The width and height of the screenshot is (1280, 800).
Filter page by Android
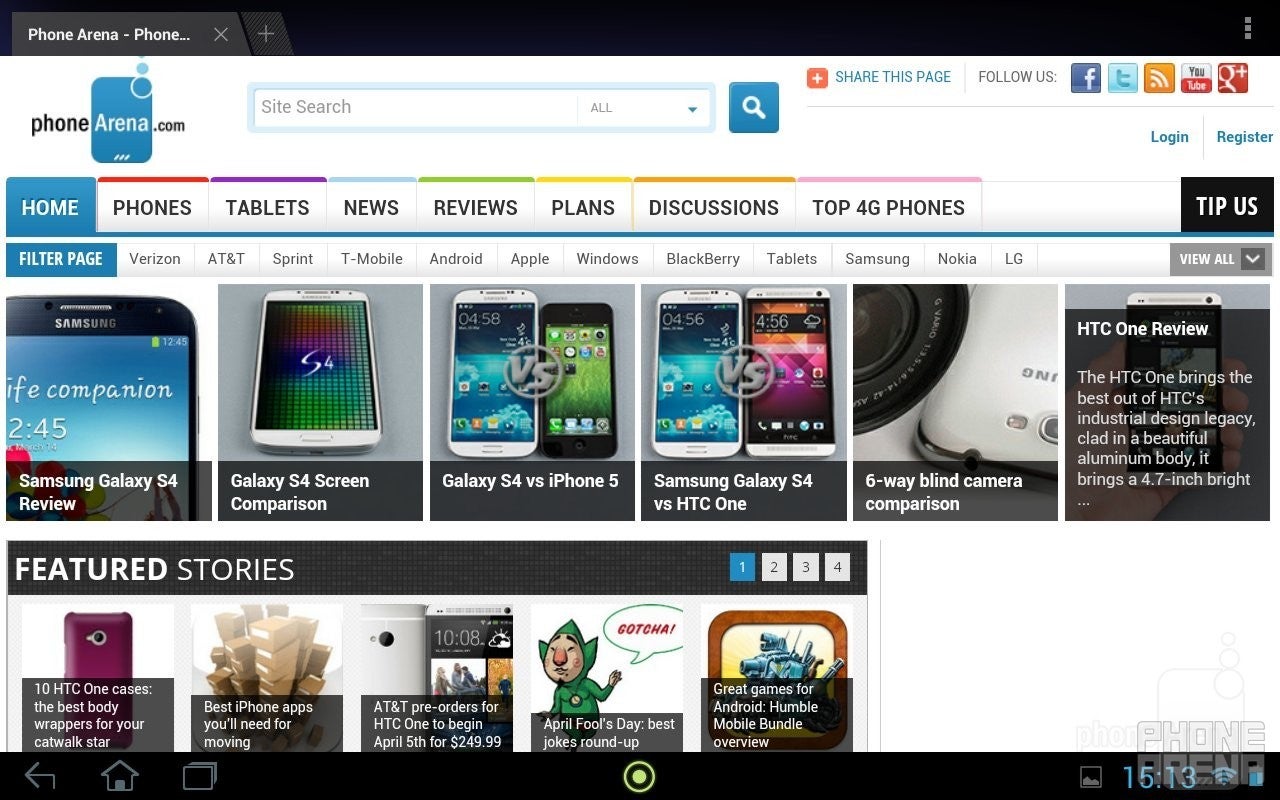456,259
